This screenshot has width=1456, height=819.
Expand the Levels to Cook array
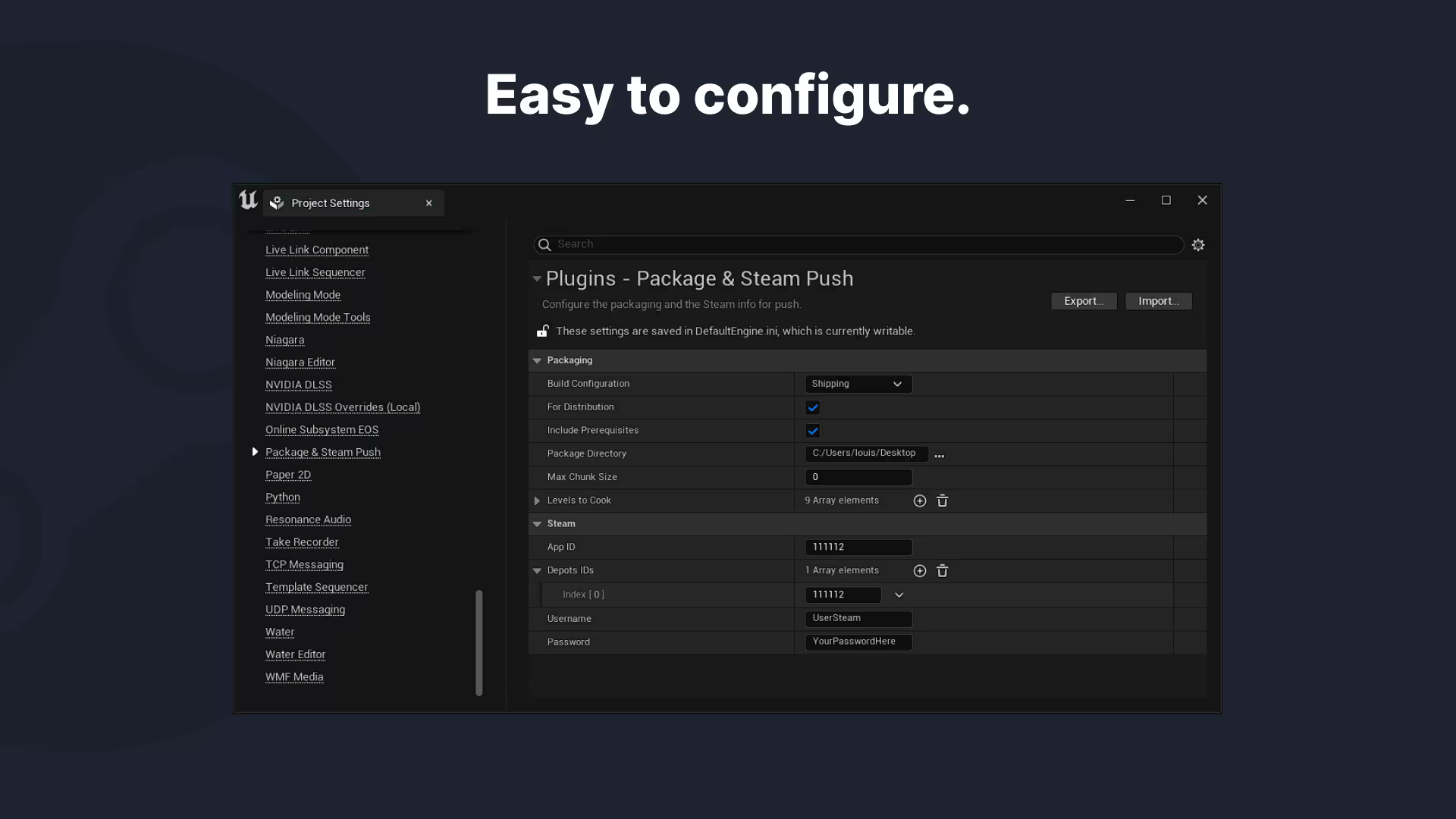coord(537,500)
